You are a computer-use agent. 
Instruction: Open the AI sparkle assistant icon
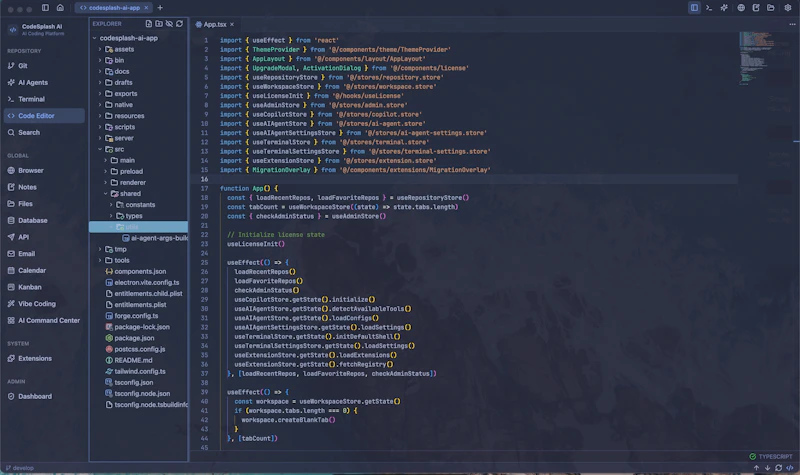[x=724, y=8]
